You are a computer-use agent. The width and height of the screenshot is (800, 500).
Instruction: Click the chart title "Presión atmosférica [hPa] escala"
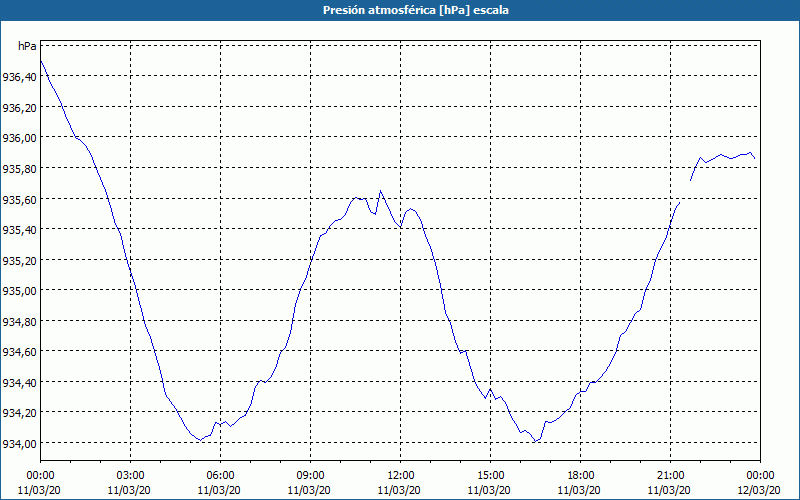click(x=416, y=10)
